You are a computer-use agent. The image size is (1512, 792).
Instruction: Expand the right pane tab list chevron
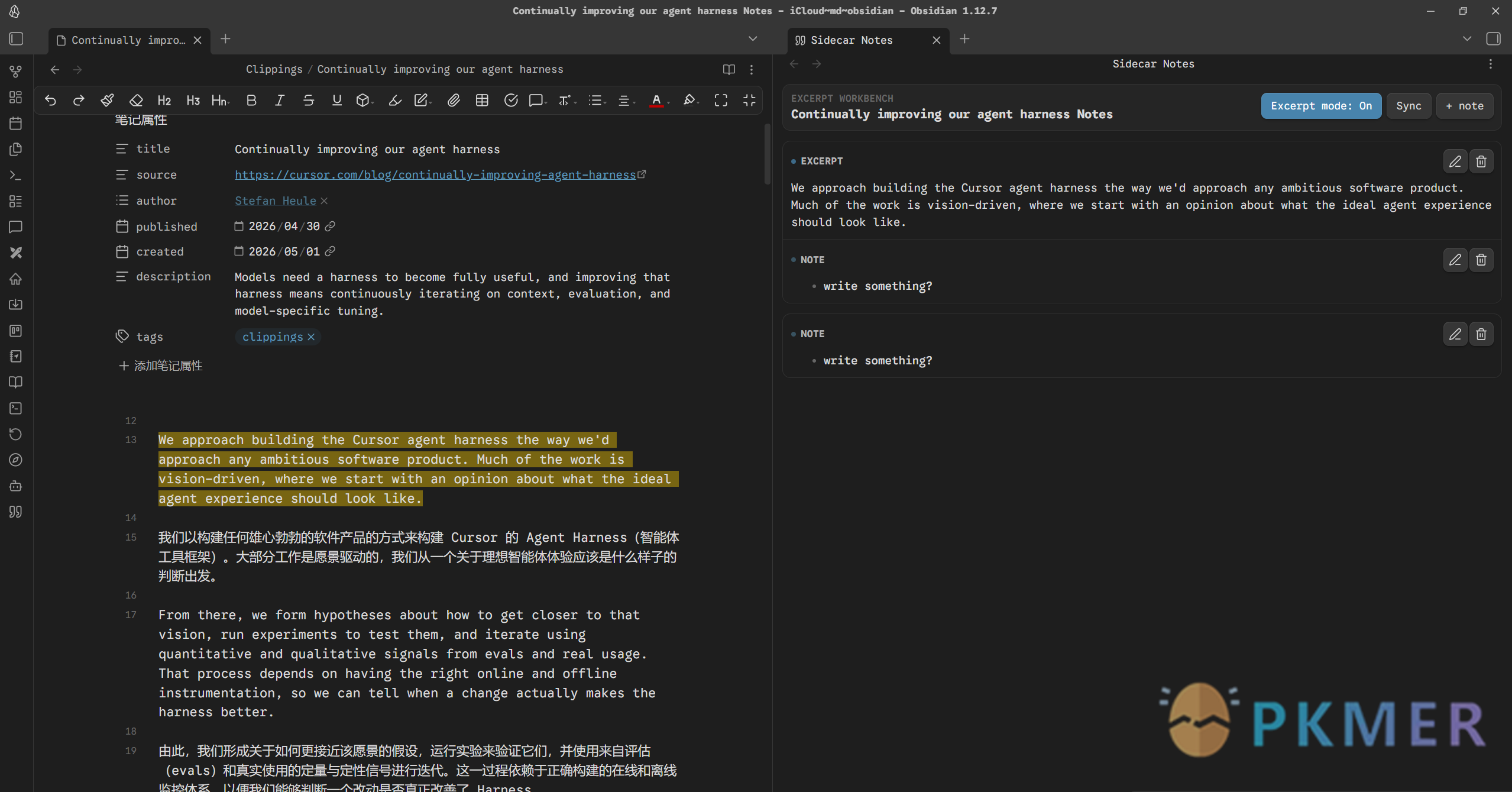coord(1467,39)
